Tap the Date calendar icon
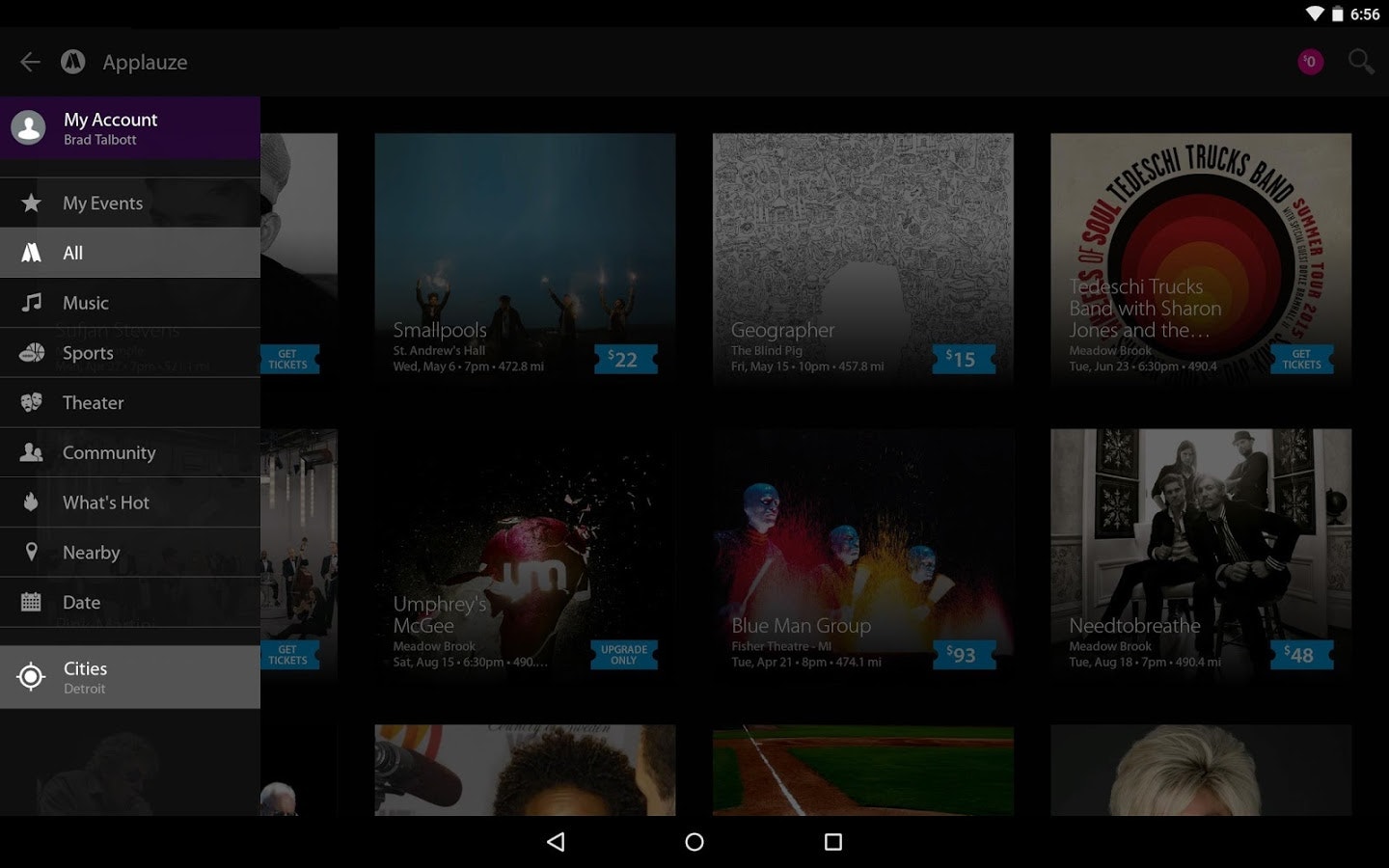This screenshot has width=1389, height=868. (31, 602)
